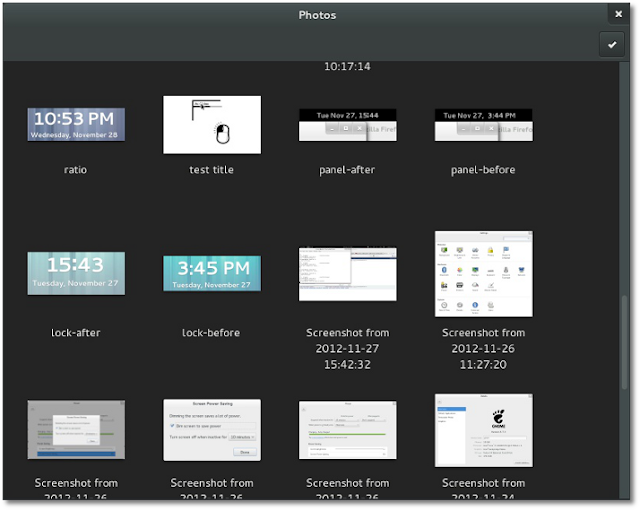Screen dimensions: 640x510
Task: Open the 'test title' mouse drawing thumbnail
Action: coord(212,125)
